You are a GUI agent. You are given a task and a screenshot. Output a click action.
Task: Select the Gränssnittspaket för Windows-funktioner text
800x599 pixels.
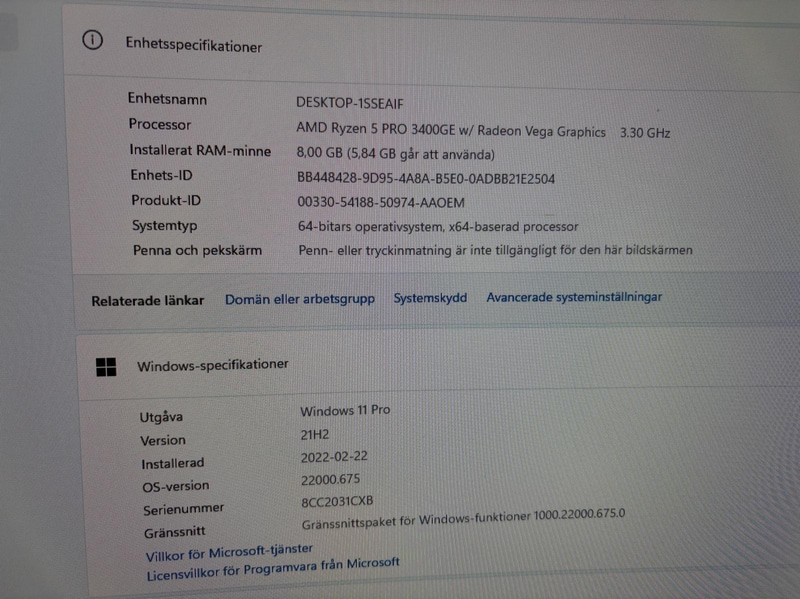(x=463, y=518)
